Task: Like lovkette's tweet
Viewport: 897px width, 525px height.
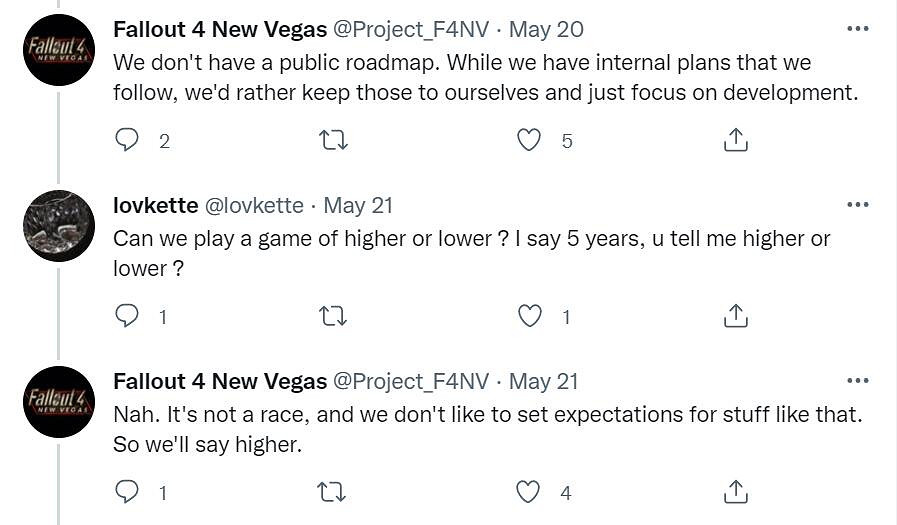Action: (x=529, y=317)
